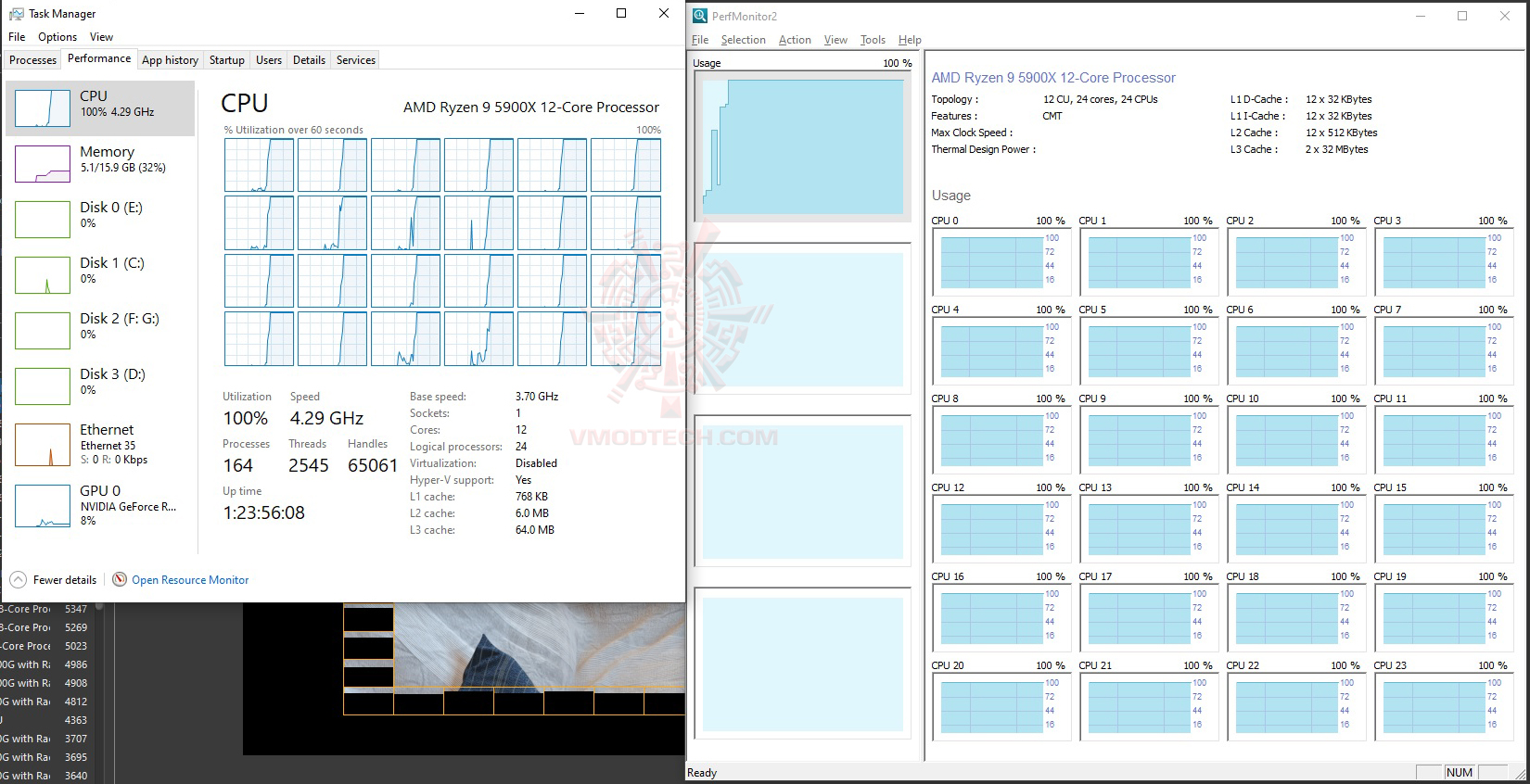
Task: Click the Handles count 65061
Action: pos(373,465)
